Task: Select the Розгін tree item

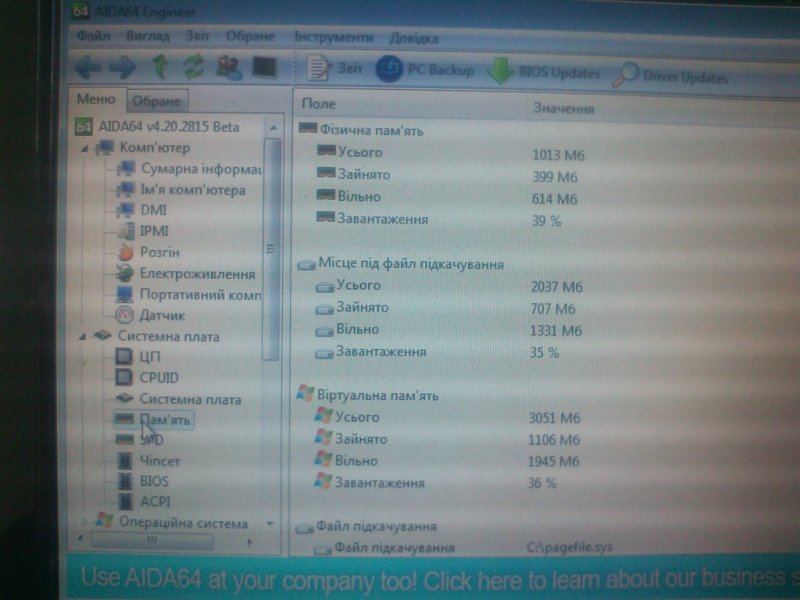Action: [160, 252]
